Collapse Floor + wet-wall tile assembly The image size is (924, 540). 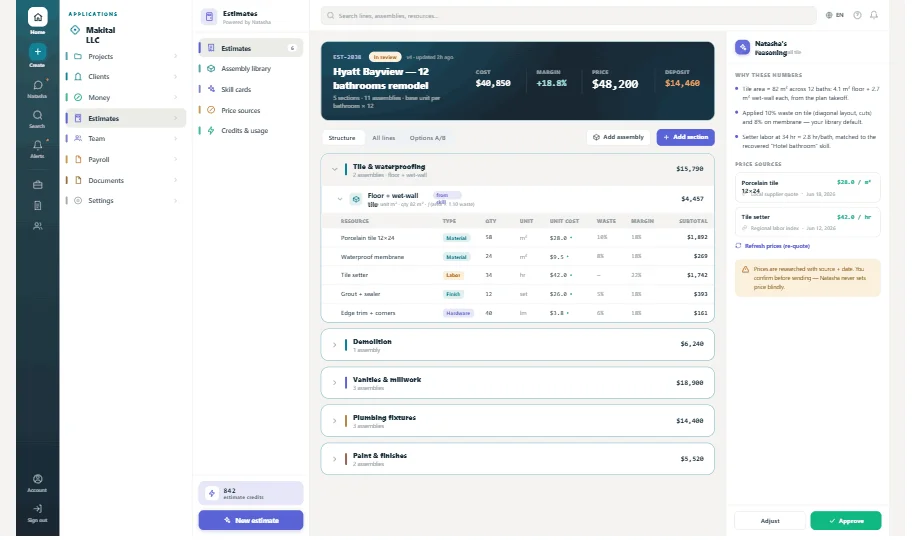click(x=340, y=199)
